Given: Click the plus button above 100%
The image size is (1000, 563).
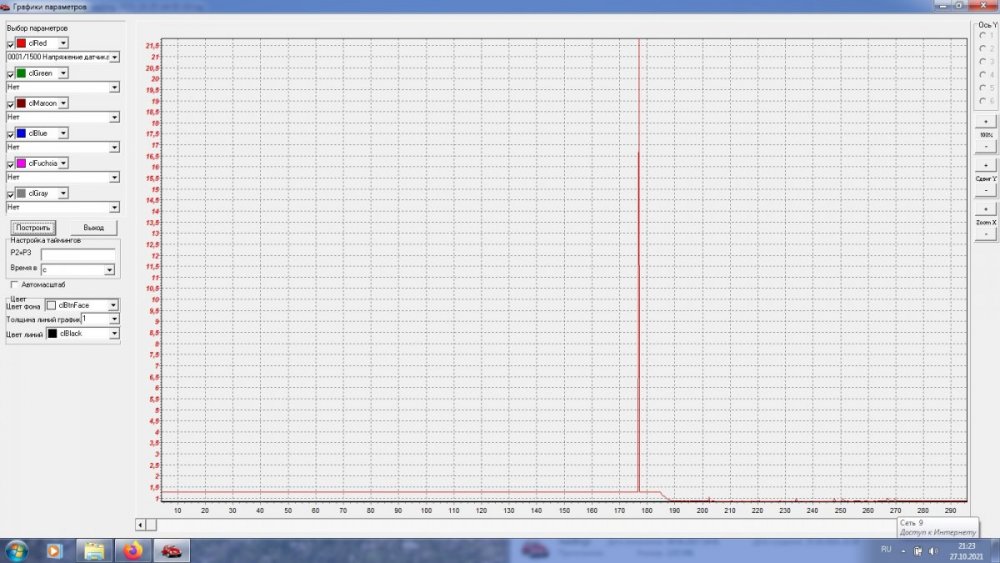Looking at the screenshot, I should (x=985, y=121).
